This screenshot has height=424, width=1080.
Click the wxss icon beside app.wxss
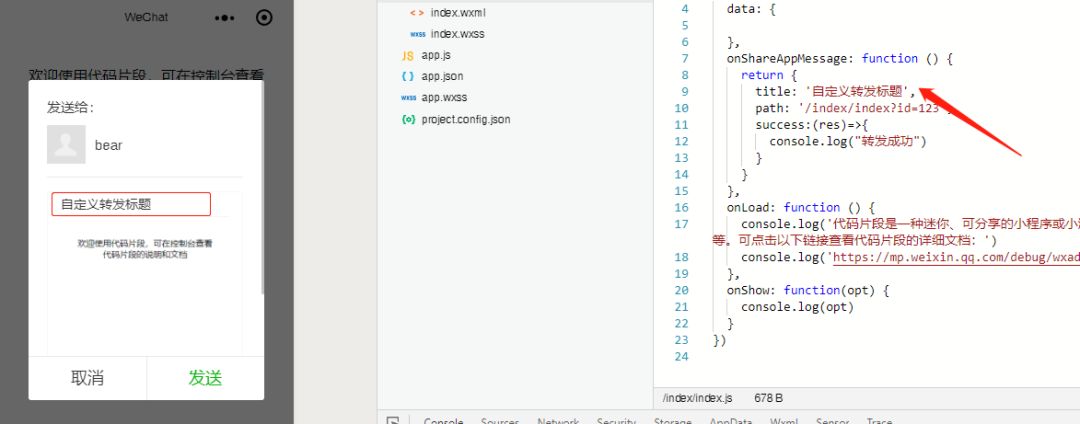408,98
